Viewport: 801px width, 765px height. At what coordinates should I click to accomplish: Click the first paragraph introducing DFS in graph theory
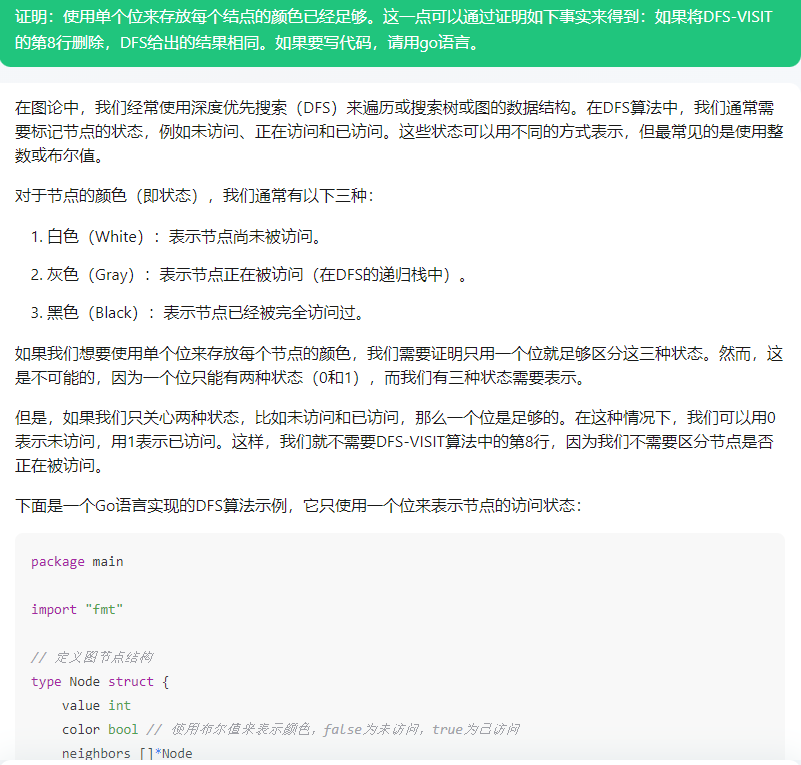[400, 131]
